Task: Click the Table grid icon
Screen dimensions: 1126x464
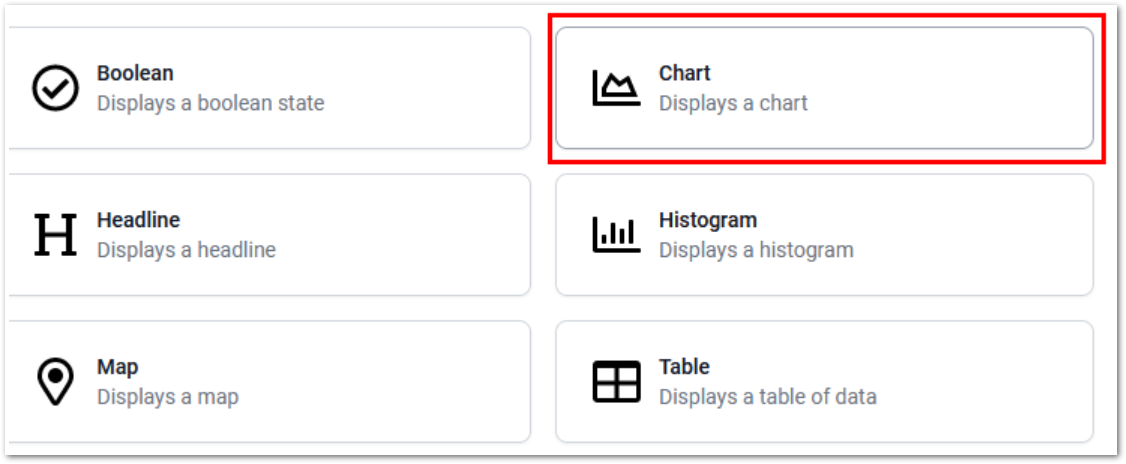Action: click(616, 382)
